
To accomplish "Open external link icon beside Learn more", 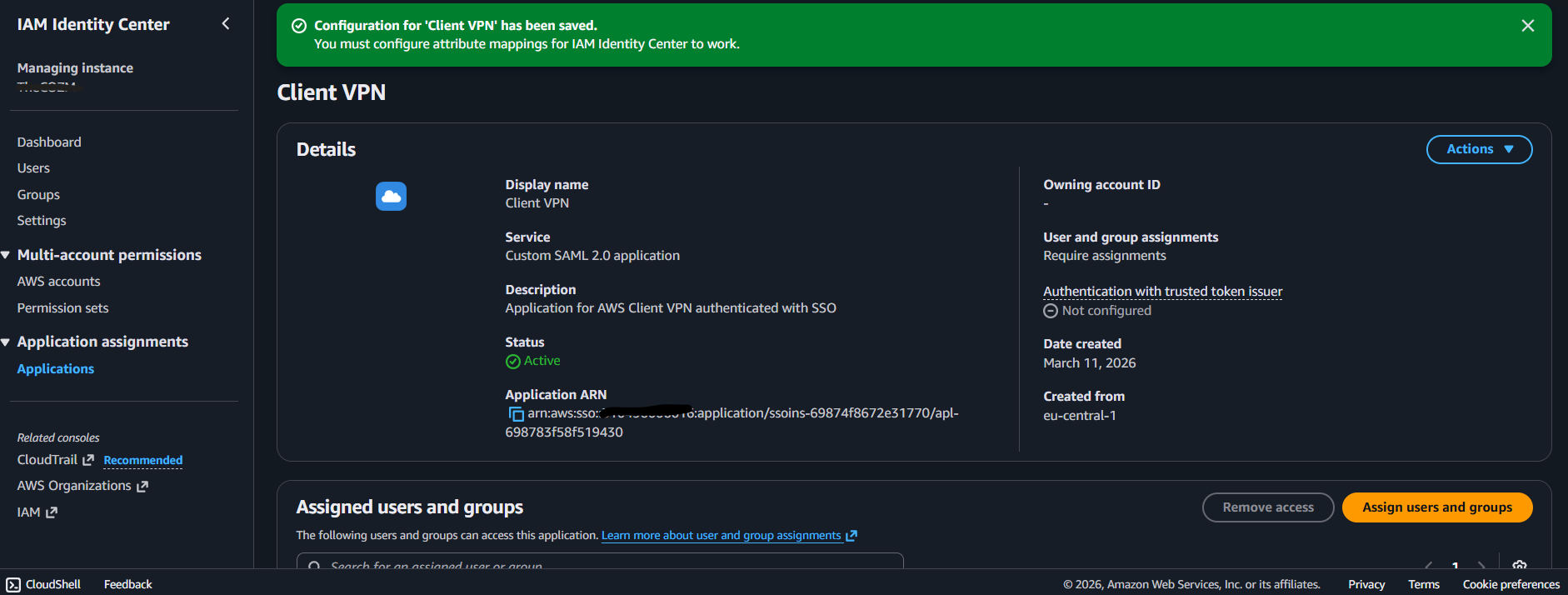I will [x=851, y=536].
